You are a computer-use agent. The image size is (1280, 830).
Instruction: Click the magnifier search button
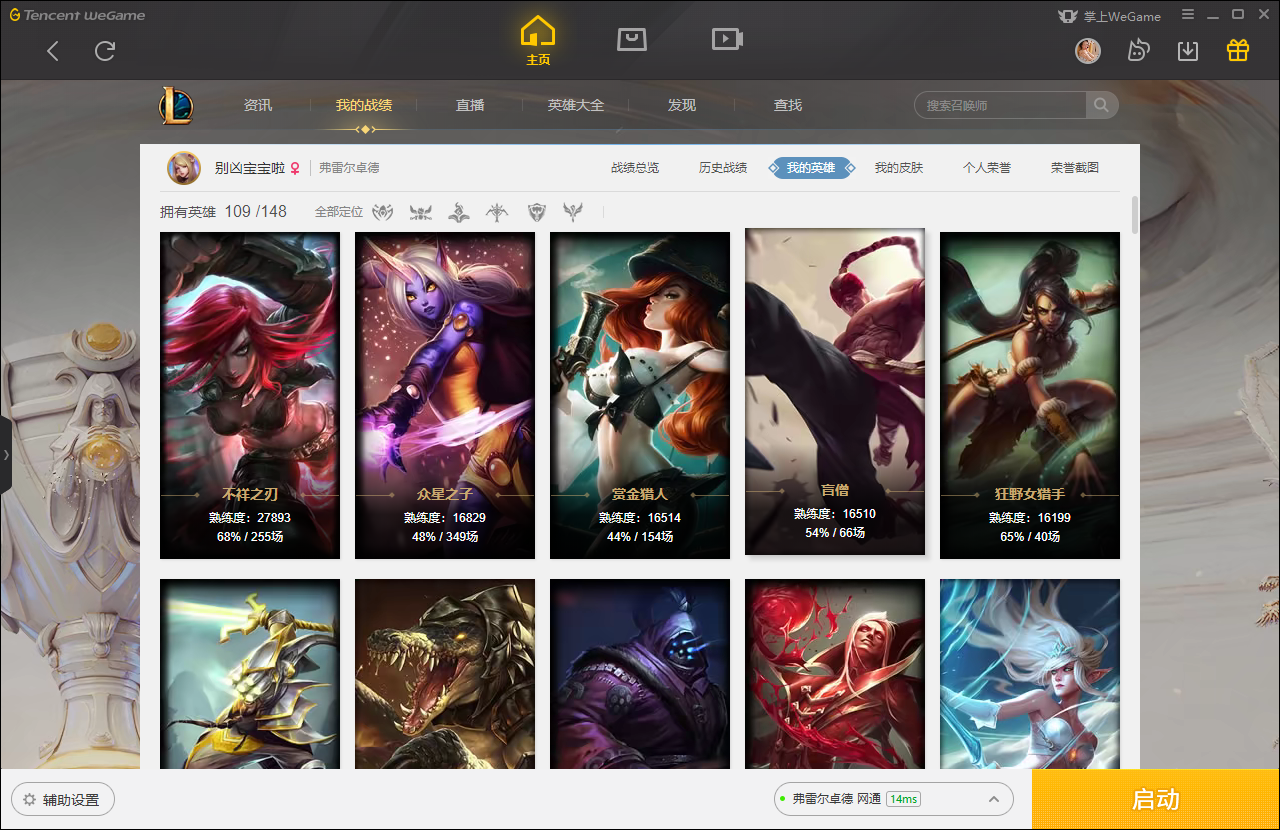[1102, 105]
